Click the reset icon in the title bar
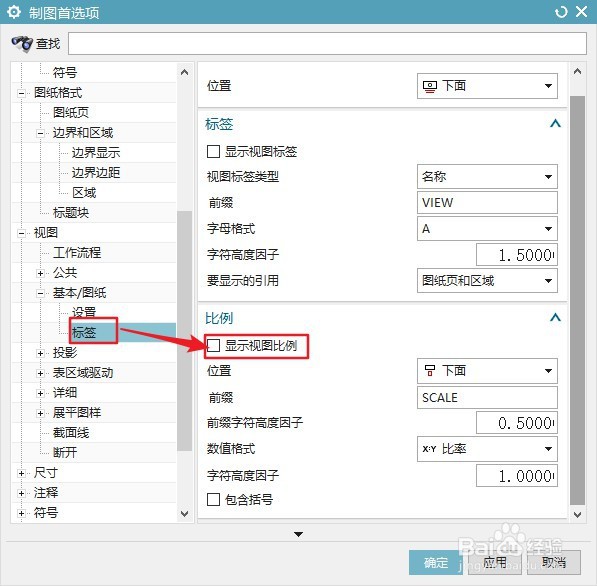The height and width of the screenshot is (586, 597). (561, 12)
